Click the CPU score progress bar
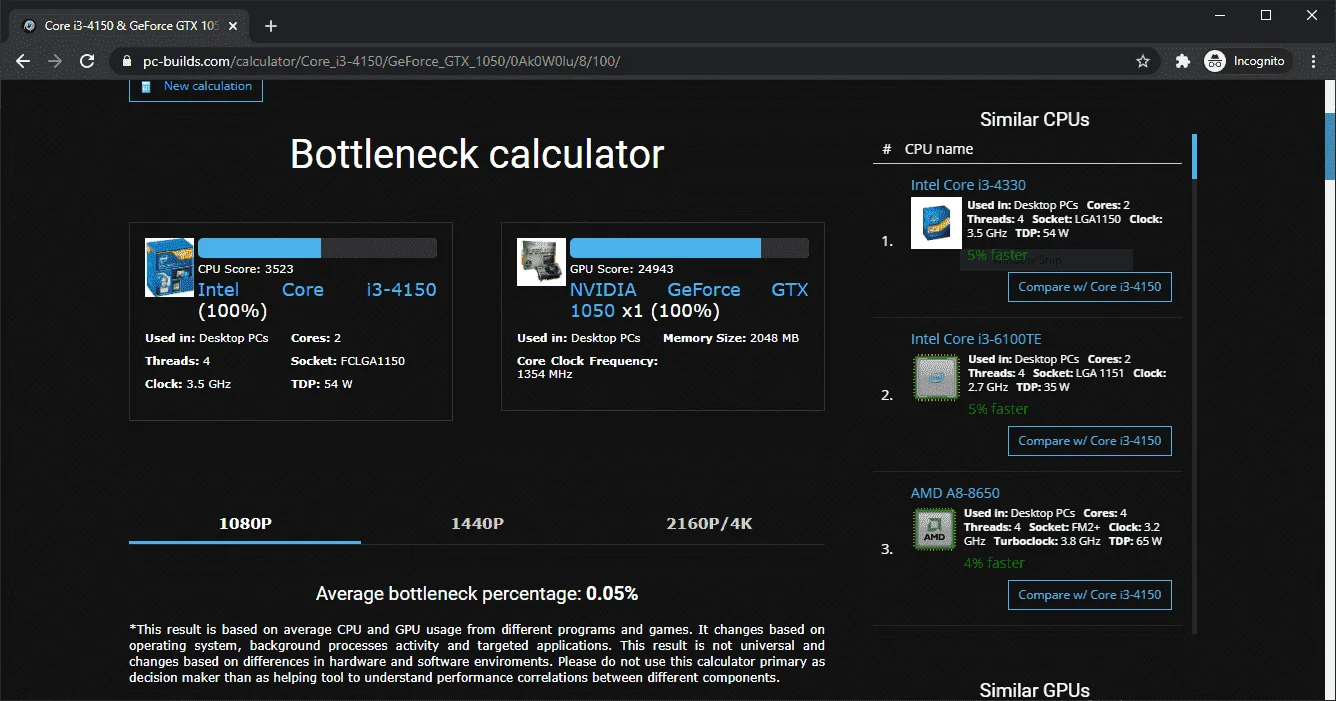Screen dimensions: 1336x701 pyautogui.click(x=317, y=248)
